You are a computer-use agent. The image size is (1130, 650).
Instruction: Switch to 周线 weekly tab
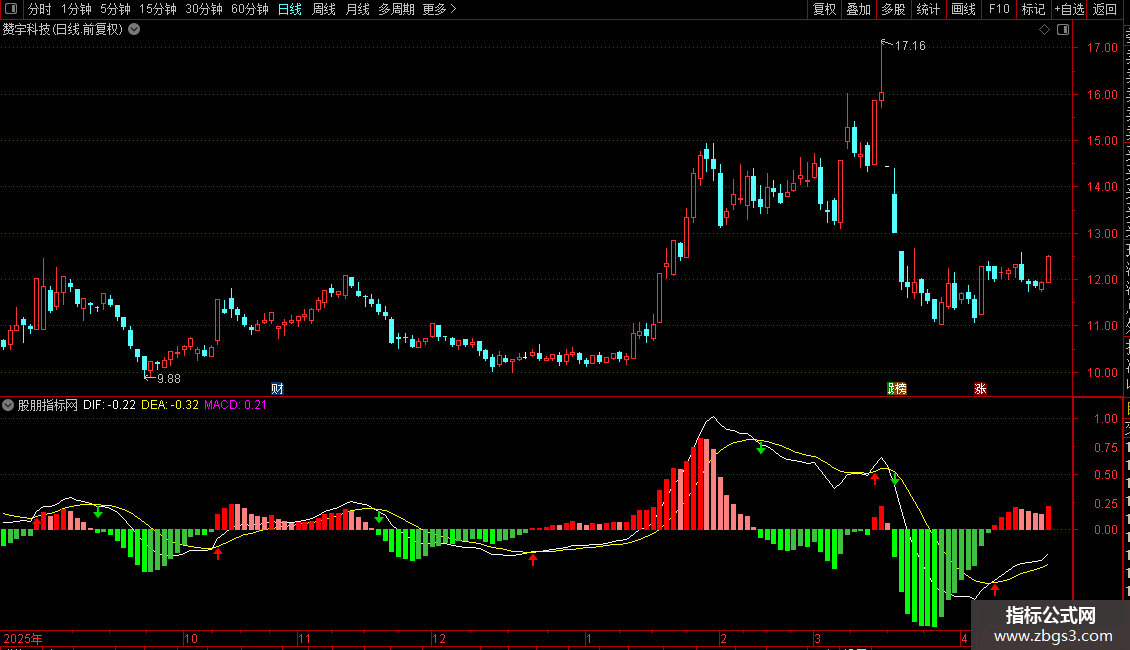click(324, 9)
